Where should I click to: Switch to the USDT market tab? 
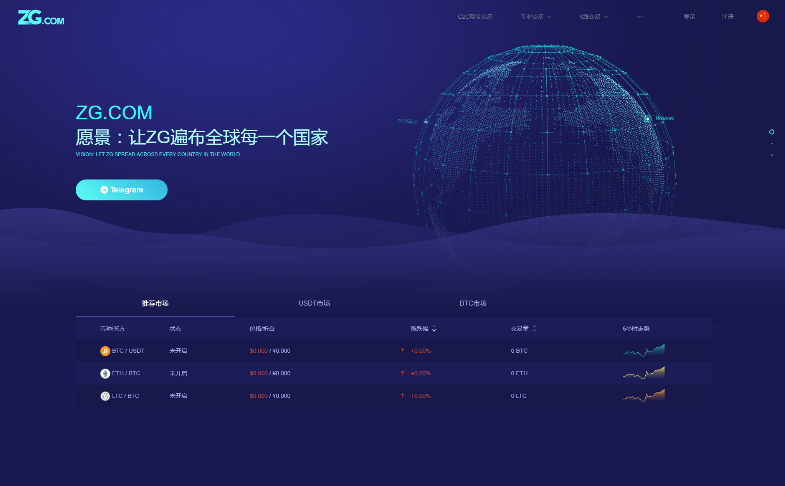point(314,303)
